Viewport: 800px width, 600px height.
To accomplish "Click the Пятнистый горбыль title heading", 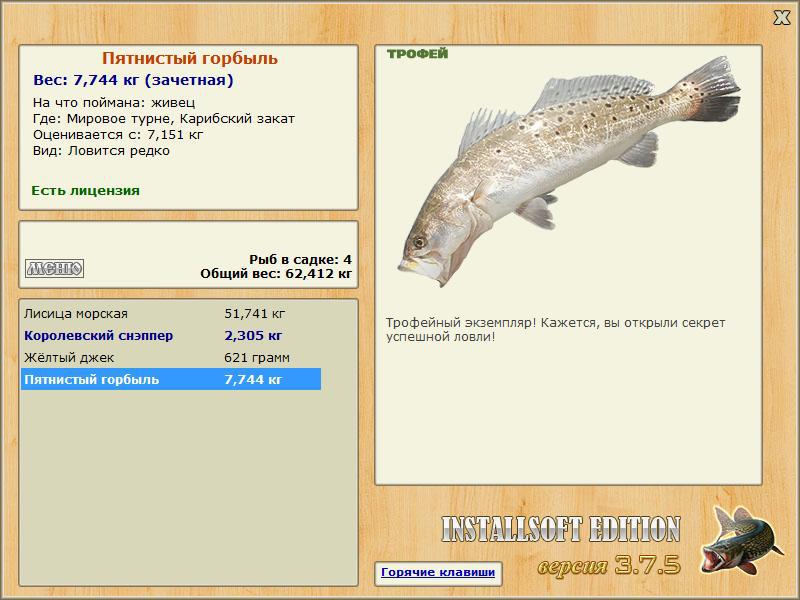I will [189, 58].
